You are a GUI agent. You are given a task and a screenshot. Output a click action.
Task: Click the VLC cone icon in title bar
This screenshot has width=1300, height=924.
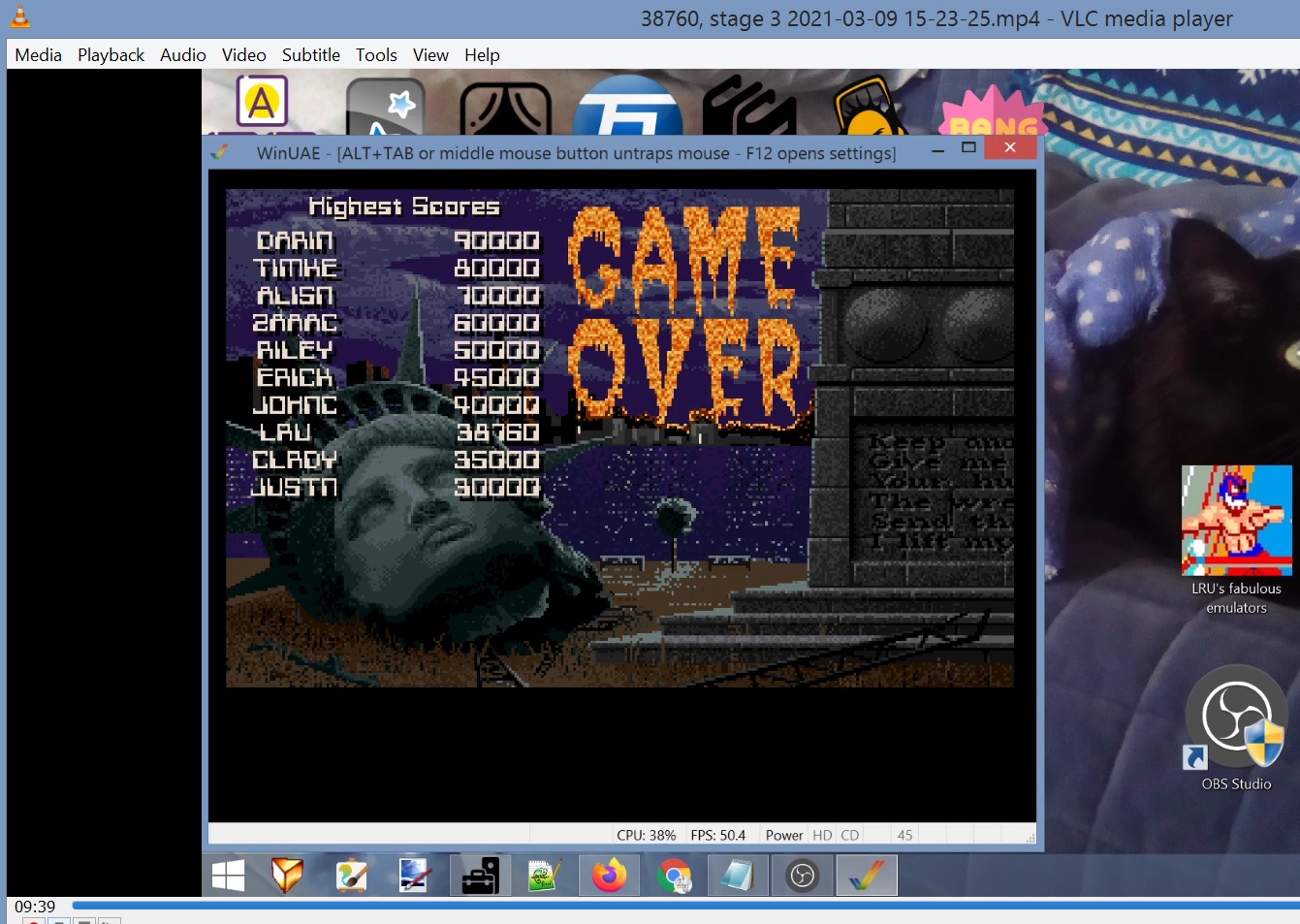19,17
